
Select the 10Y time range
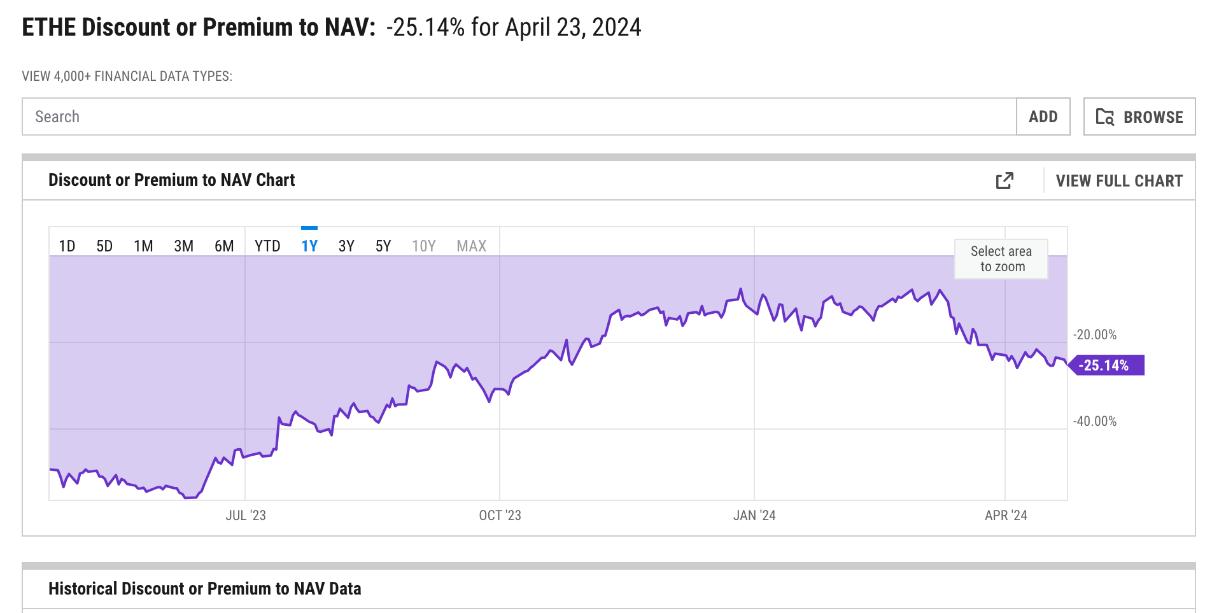[424, 245]
